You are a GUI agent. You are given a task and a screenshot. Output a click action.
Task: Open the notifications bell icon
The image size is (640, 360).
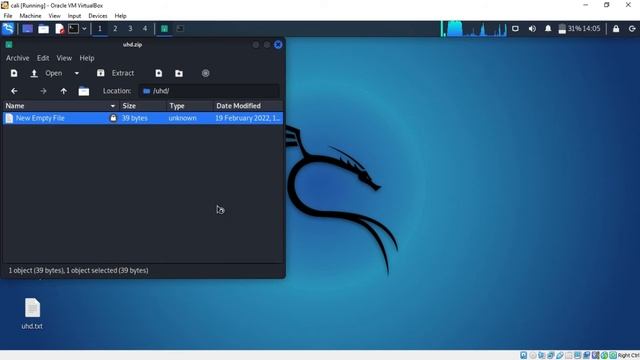548,29
